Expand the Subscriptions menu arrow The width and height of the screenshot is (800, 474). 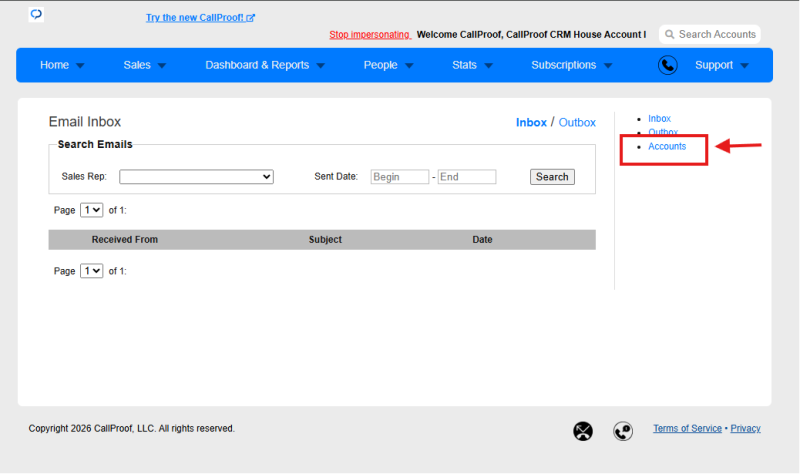(x=608, y=66)
